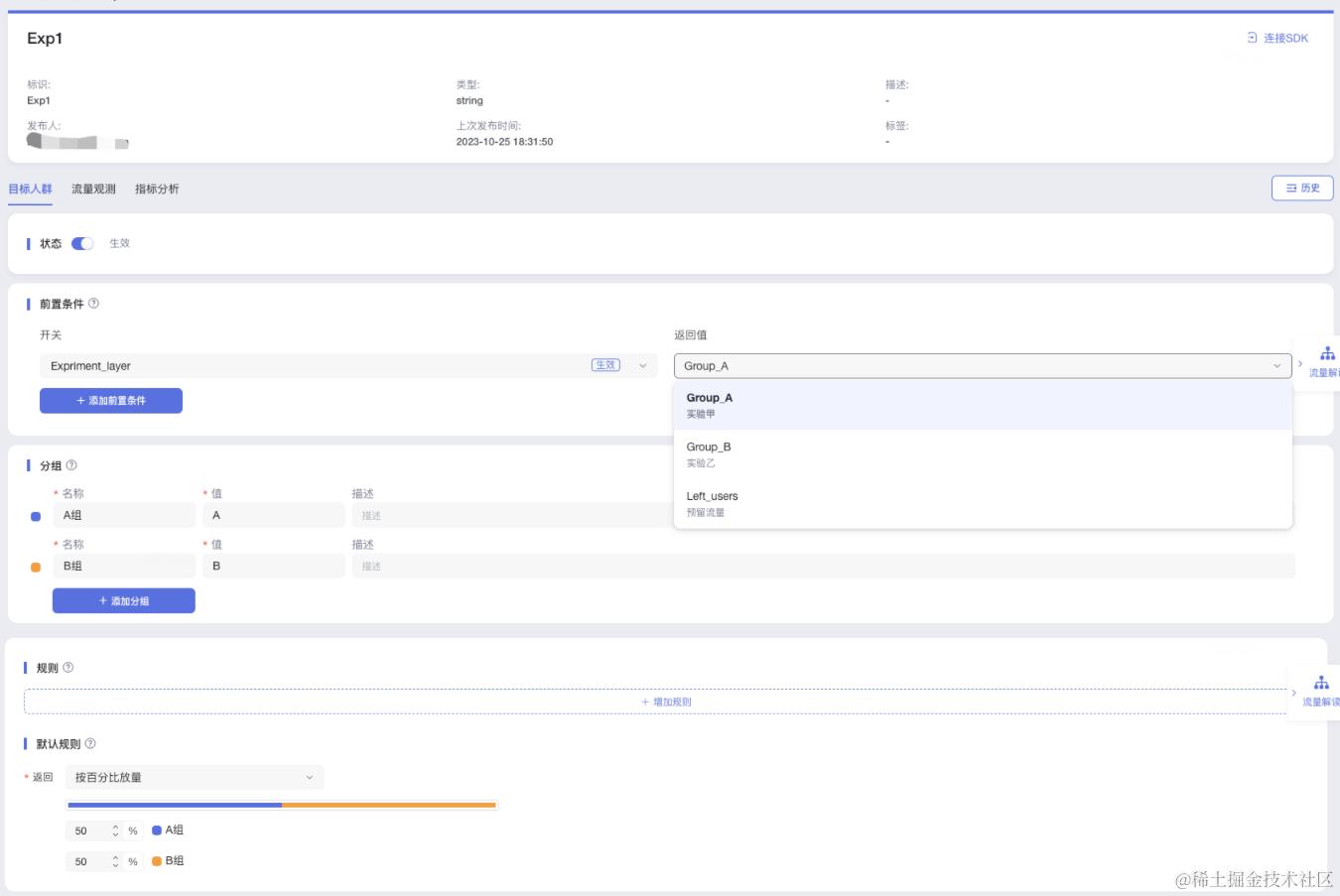1340x896 pixels.
Task: Click the blue color dot for A组
Action: 36,516
